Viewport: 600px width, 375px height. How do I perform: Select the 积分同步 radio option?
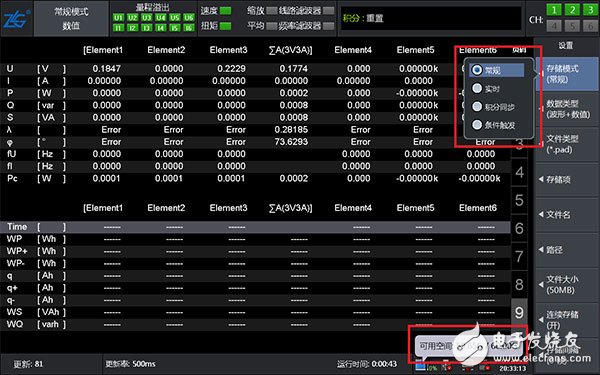coord(477,106)
